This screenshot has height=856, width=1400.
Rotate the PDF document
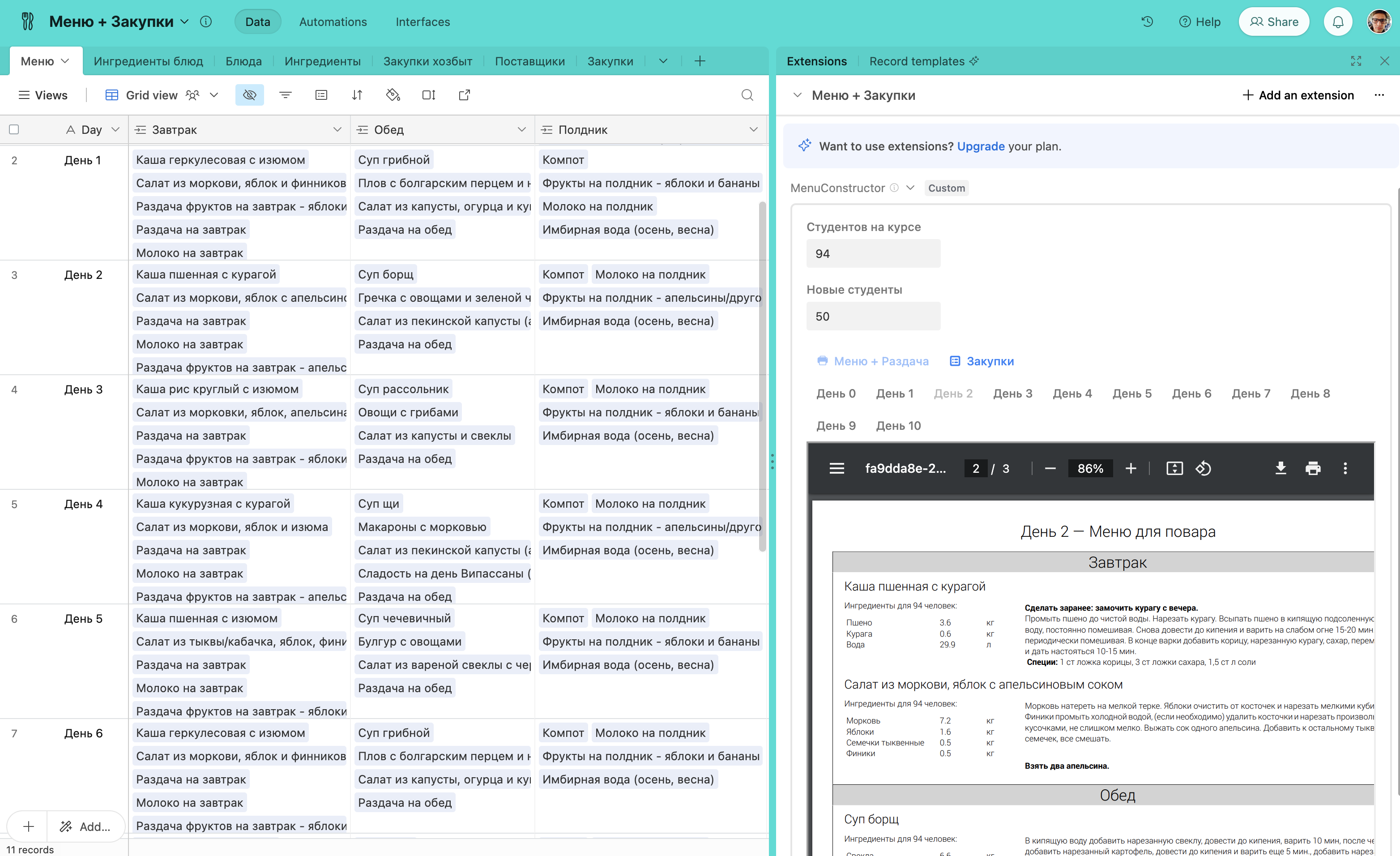pyautogui.click(x=1204, y=468)
